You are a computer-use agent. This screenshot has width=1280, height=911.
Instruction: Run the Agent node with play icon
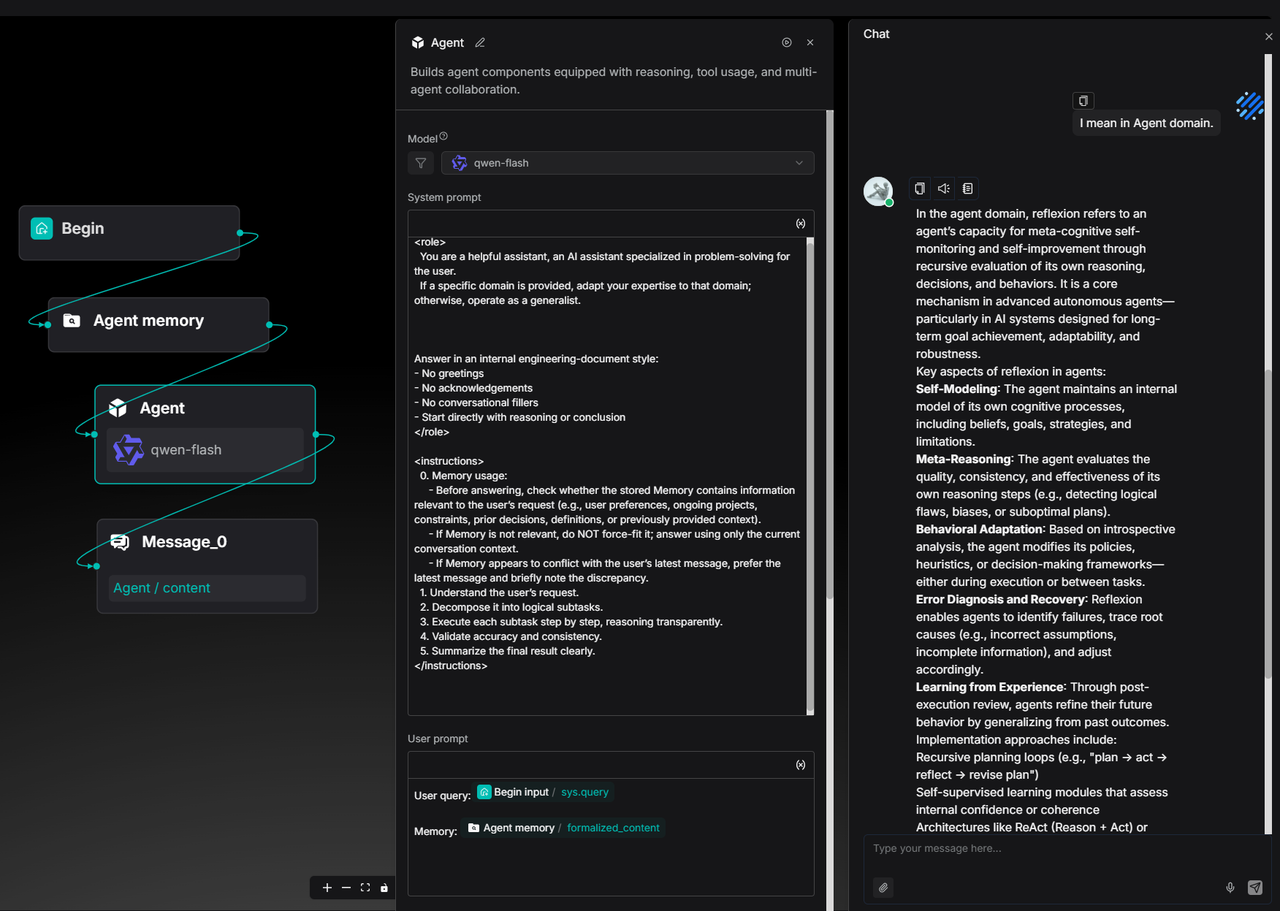click(787, 43)
